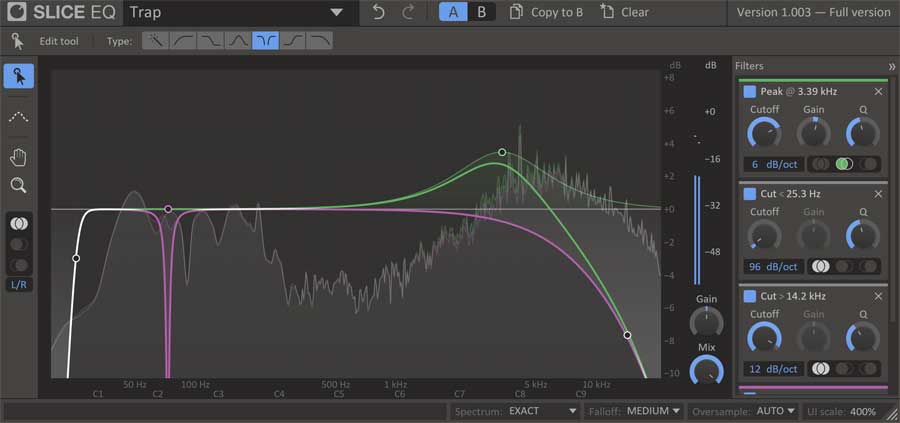Open the 6 dB/oct slope selector
Screen dimensions: 900x423
(x=774, y=164)
